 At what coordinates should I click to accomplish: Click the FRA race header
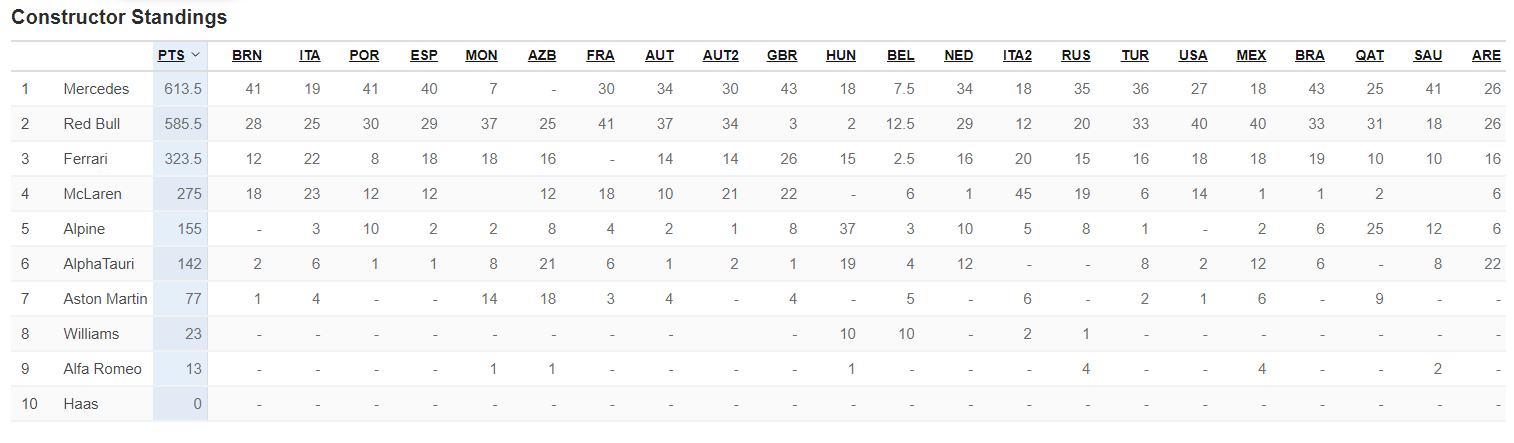601,55
